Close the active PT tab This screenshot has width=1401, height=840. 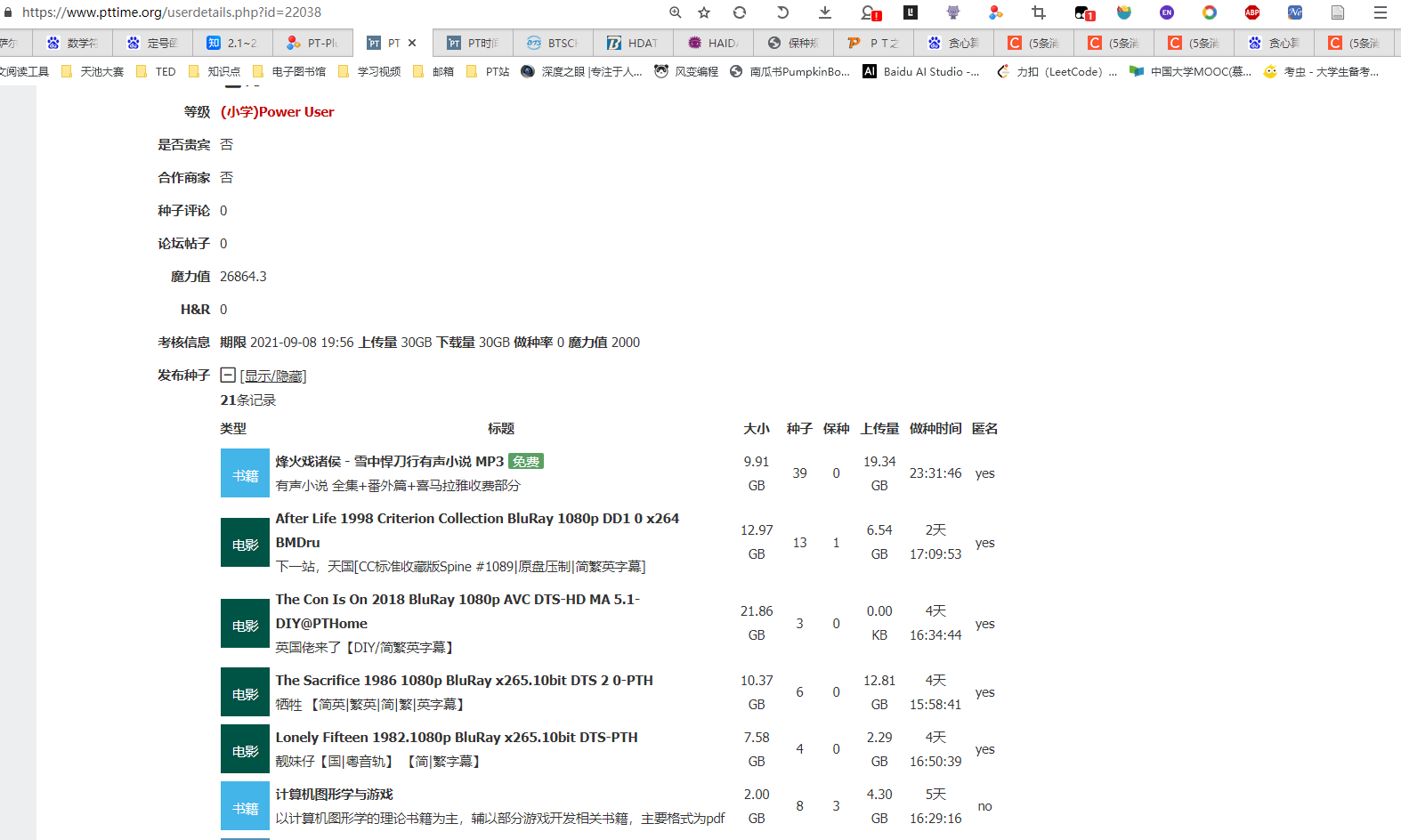(x=412, y=43)
